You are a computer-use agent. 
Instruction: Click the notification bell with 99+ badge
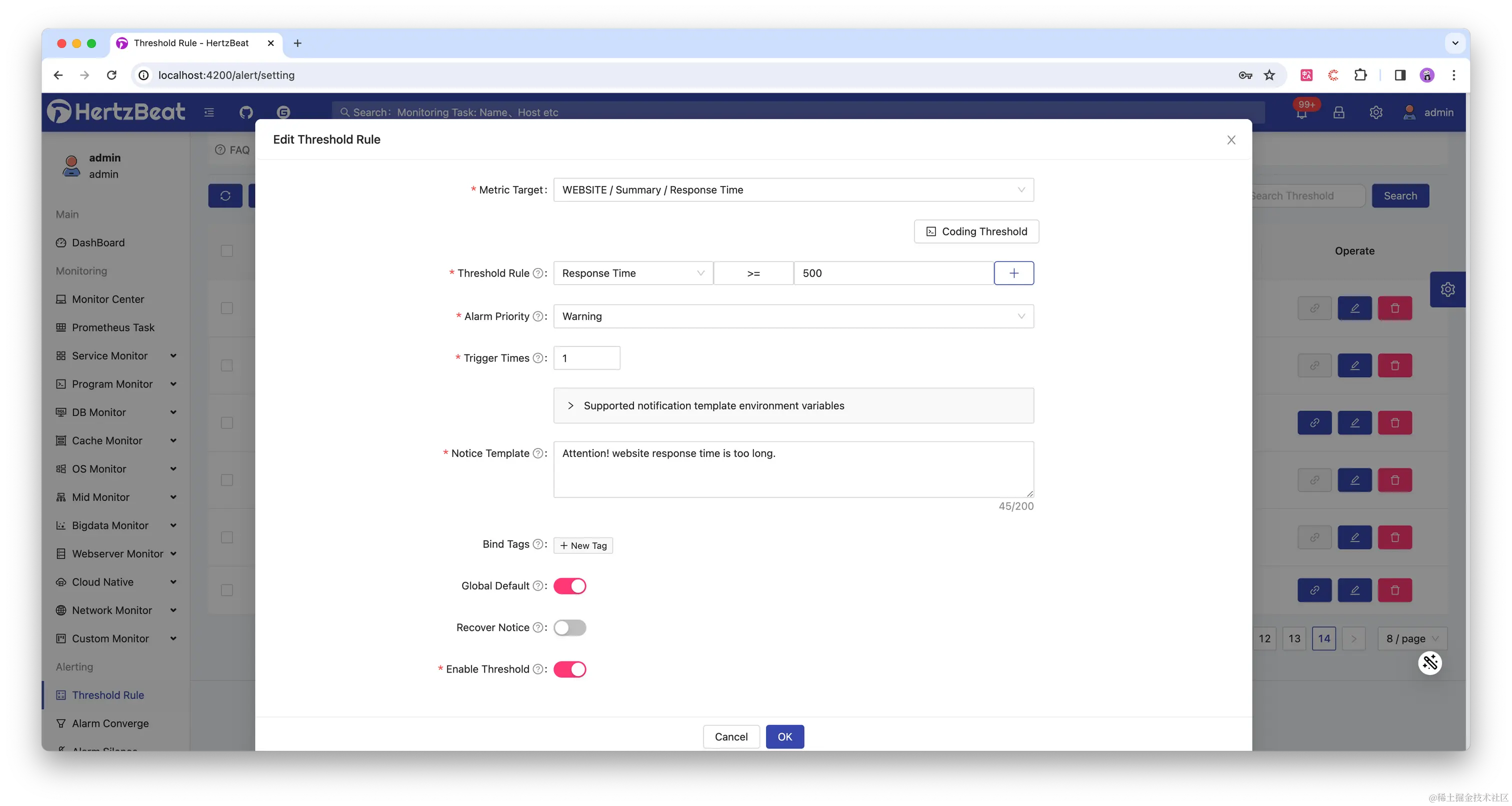click(1301, 112)
